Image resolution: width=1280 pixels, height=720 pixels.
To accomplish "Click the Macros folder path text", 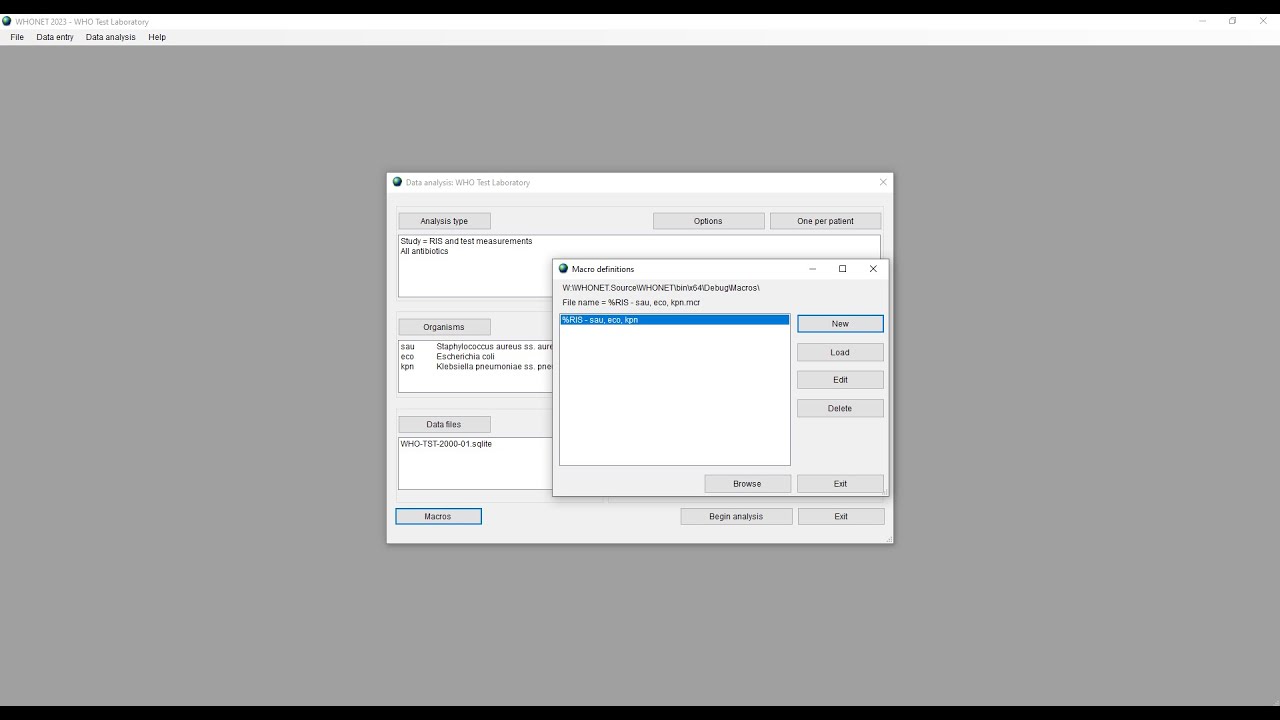I will click(x=661, y=288).
